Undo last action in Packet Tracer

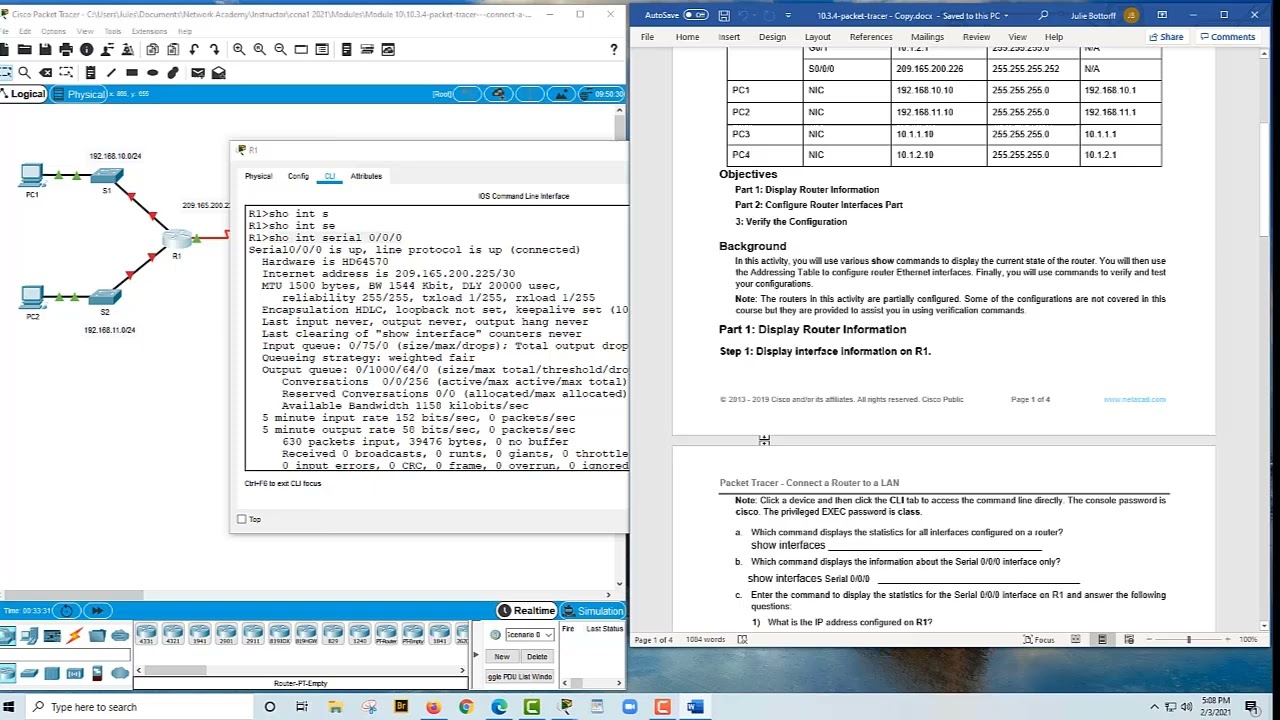click(194, 49)
